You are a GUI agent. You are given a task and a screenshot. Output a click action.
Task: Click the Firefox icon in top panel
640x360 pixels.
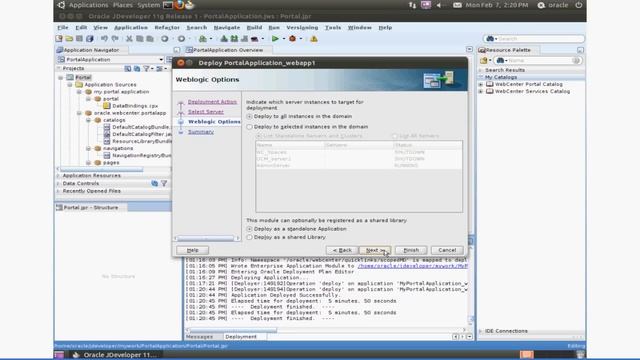pyautogui.click(x=179, y=5)
